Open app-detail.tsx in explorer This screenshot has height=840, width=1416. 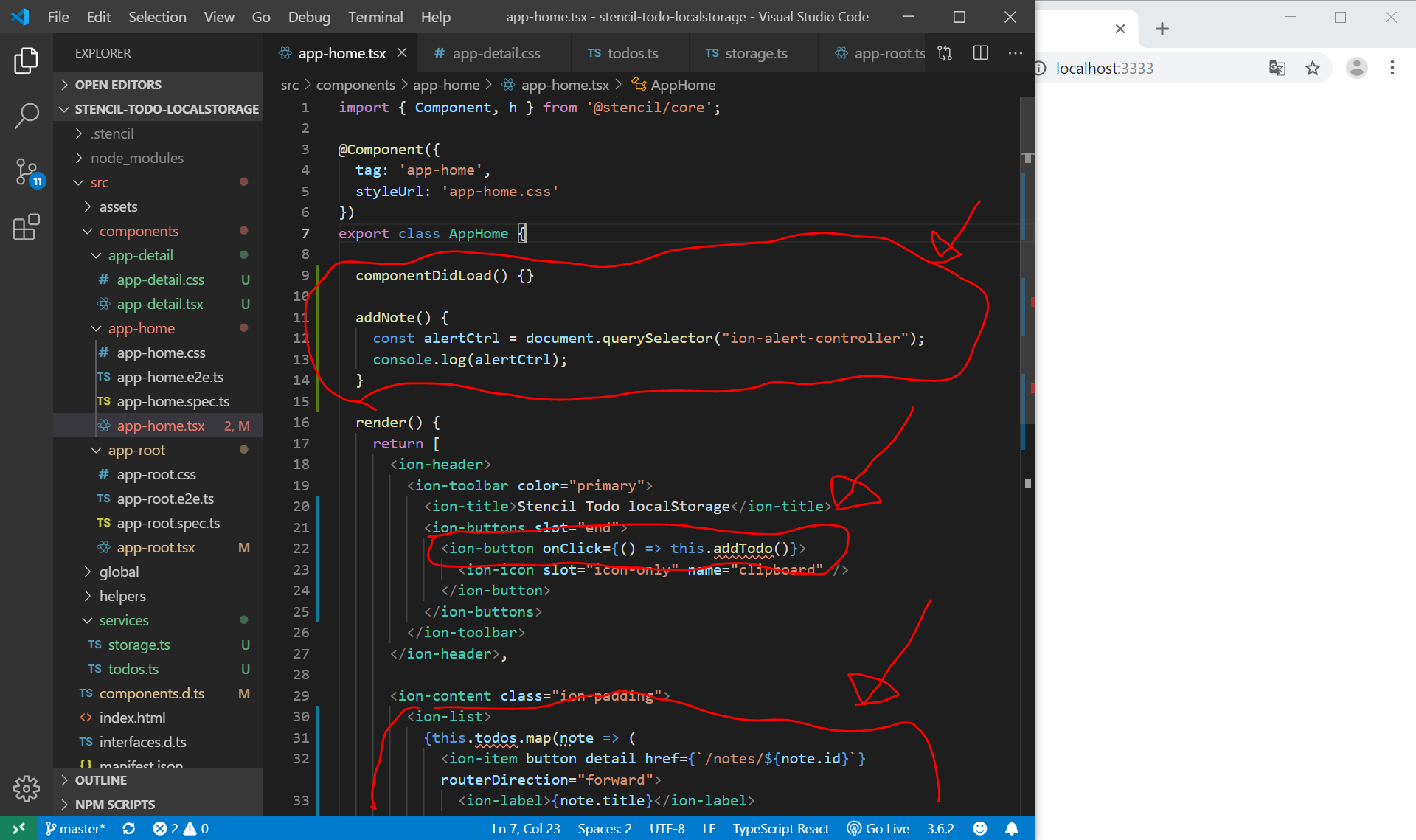coord(158,304)
